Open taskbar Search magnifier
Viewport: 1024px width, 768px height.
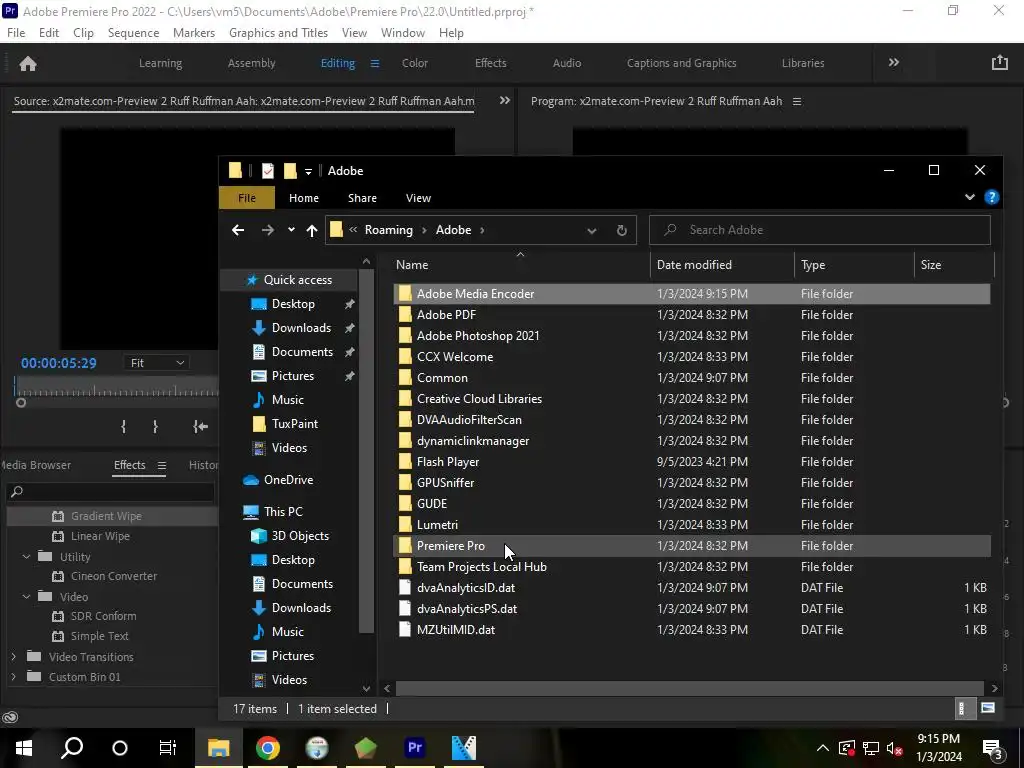(x=72, y=748)
